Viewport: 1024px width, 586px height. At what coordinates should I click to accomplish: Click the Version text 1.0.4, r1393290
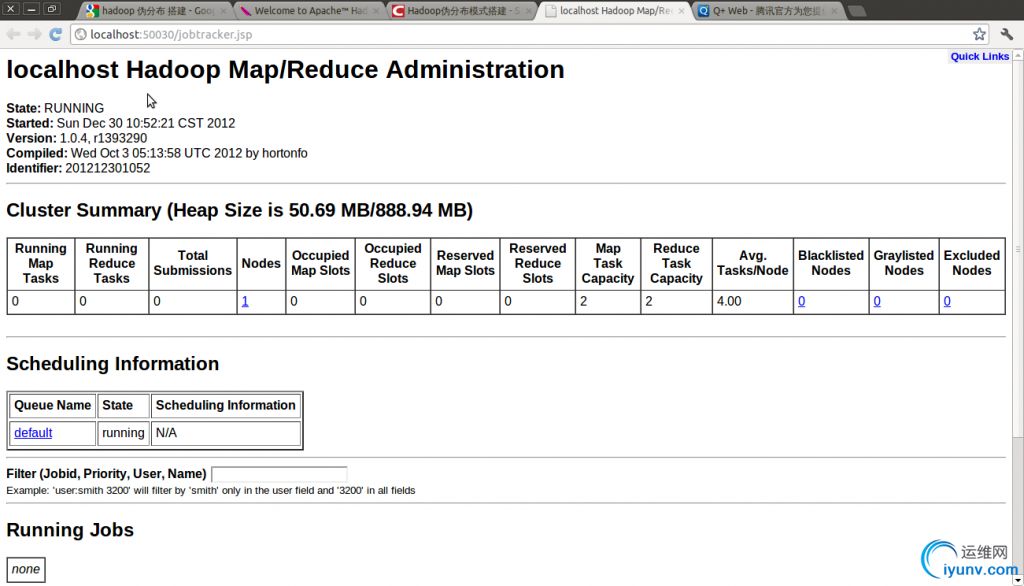tap(103, 138)
